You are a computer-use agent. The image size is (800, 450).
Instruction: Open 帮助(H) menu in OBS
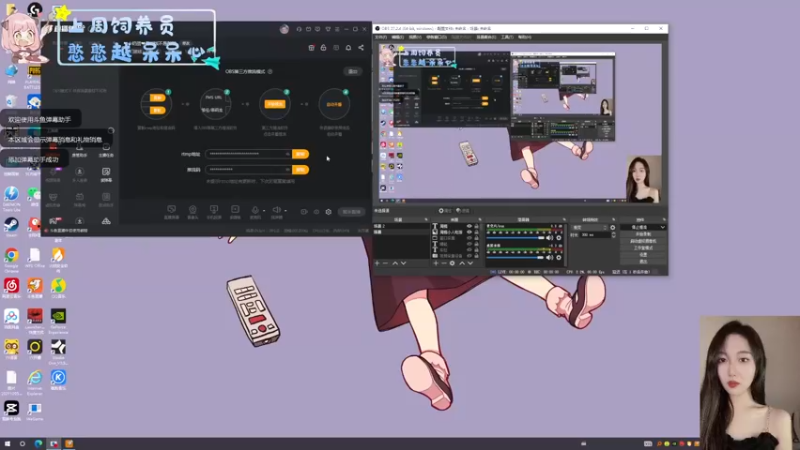tap(524, 37)
